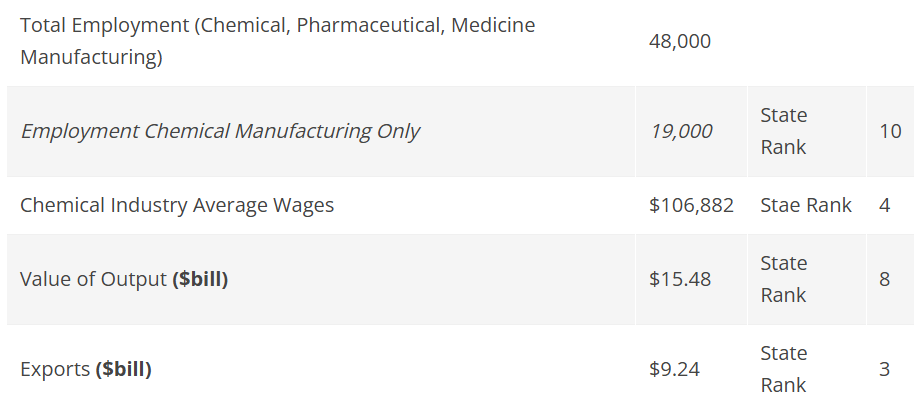Select the $9.24 exports value
This screenshot has height=417, width=918.
click(x=674, y=369)
